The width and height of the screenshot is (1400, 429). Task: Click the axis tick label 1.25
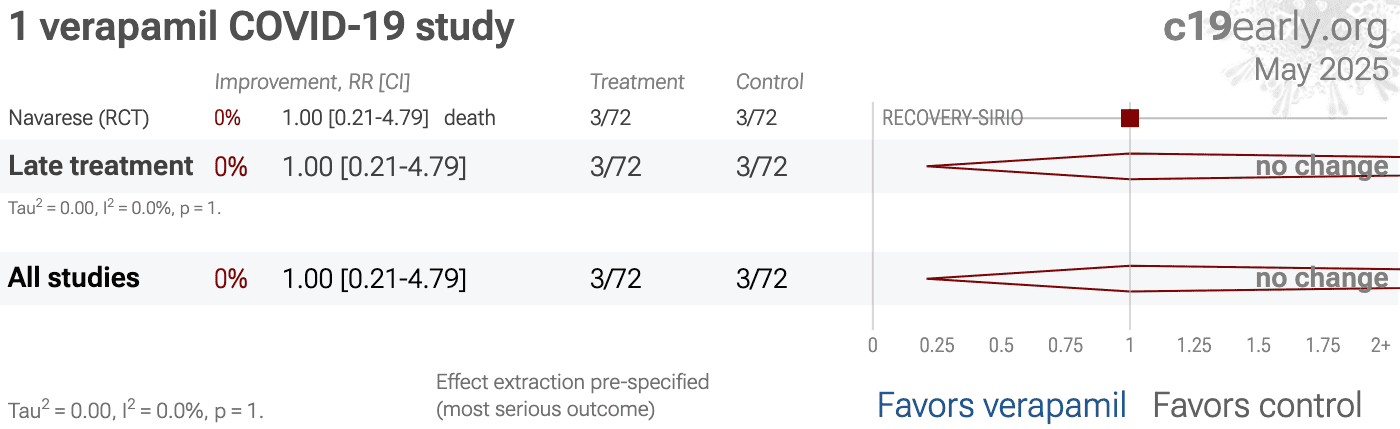[1194, 346]
